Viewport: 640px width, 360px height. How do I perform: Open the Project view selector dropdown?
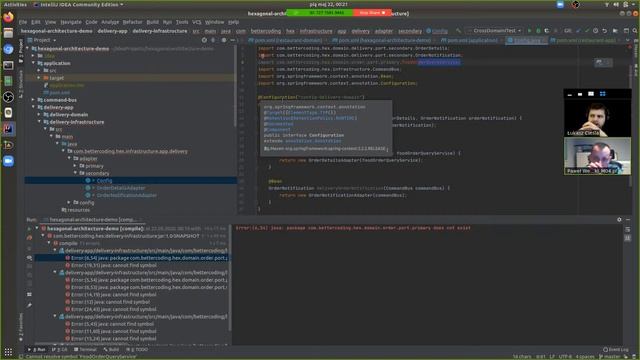[42, 40]
